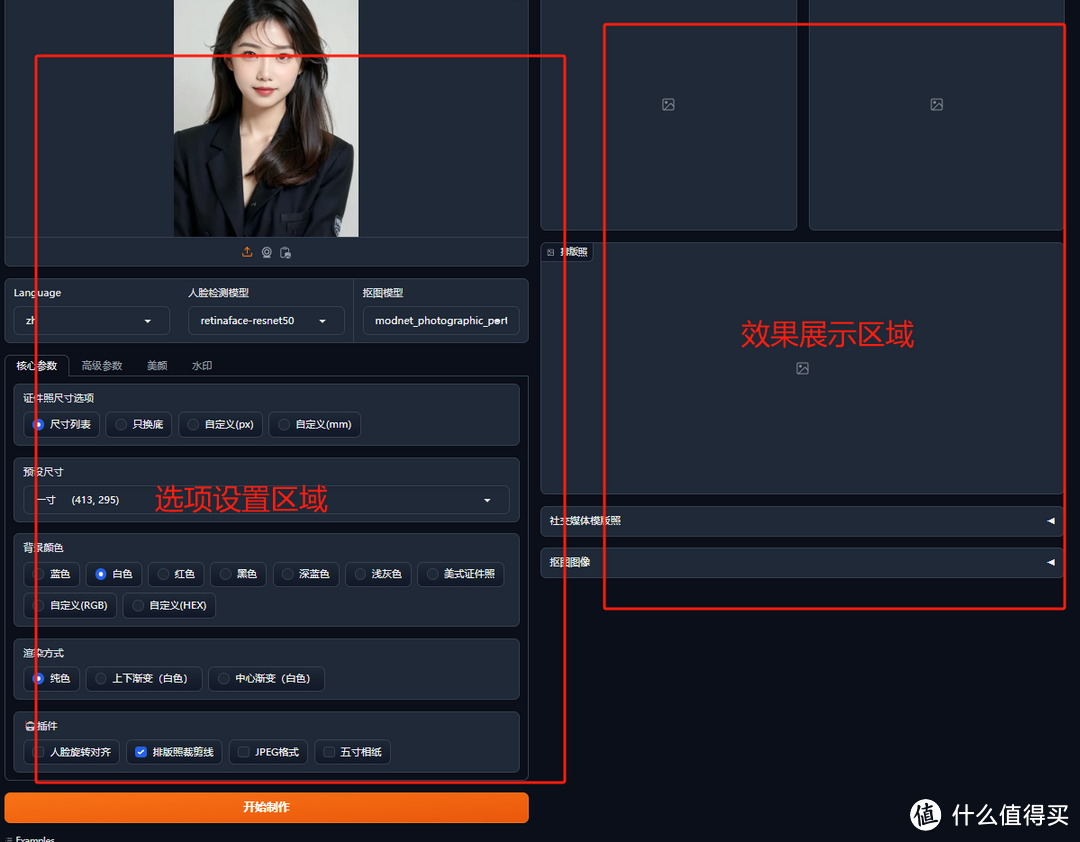Click the orange upload photo icon
1080x842 pixels.
(x=246, y=252)
